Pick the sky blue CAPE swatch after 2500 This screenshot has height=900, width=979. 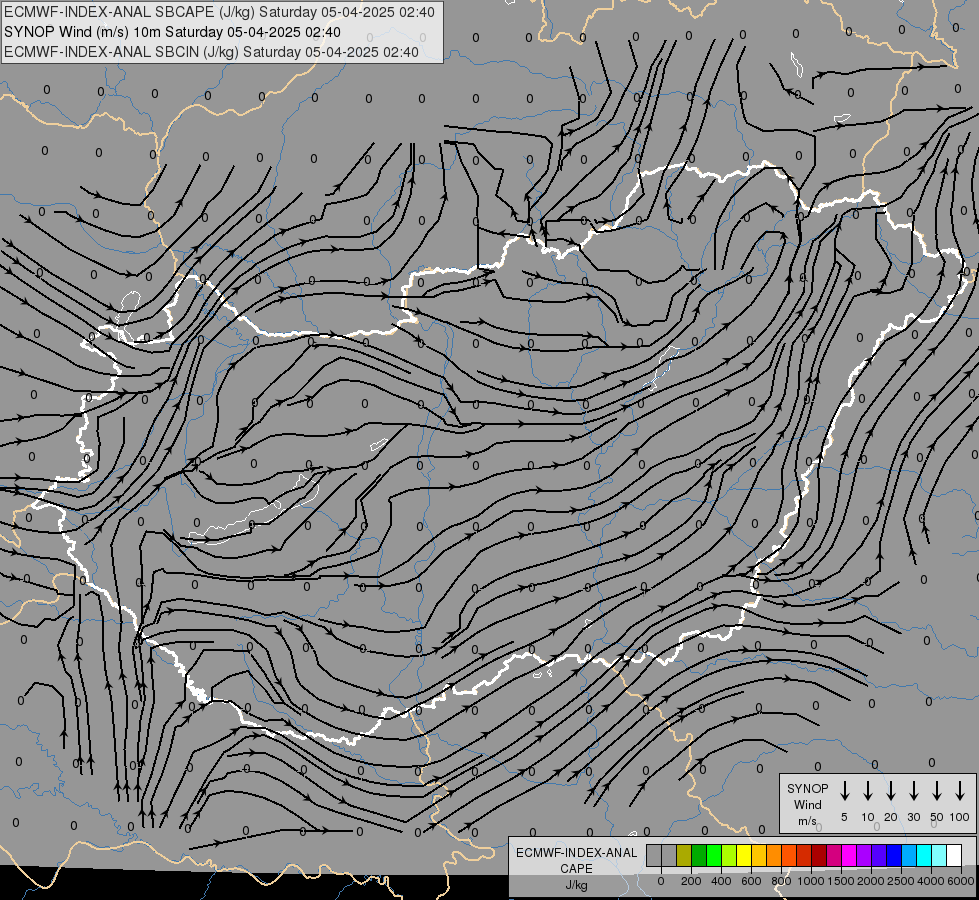pyautogui.click(x=909, y=855)
